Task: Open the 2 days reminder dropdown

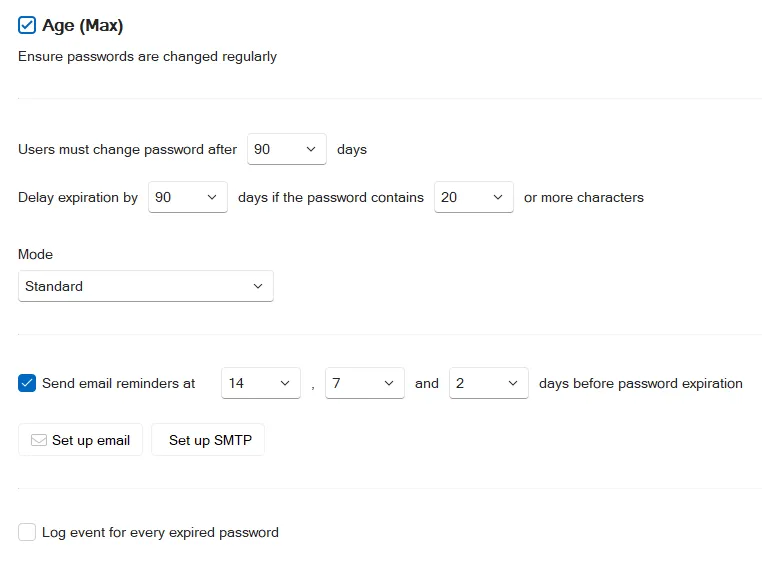Action: click(489, 383)
